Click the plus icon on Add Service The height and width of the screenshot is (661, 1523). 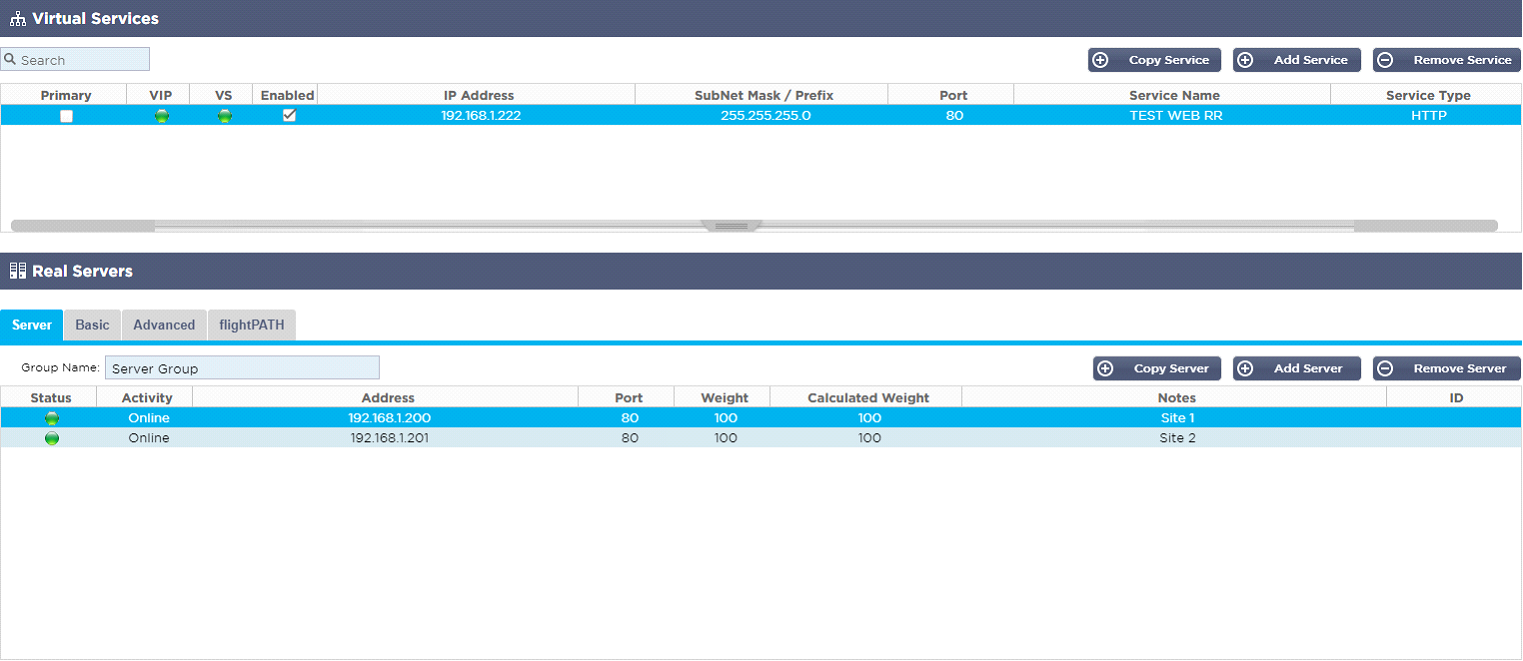(x=1245, y=59)
